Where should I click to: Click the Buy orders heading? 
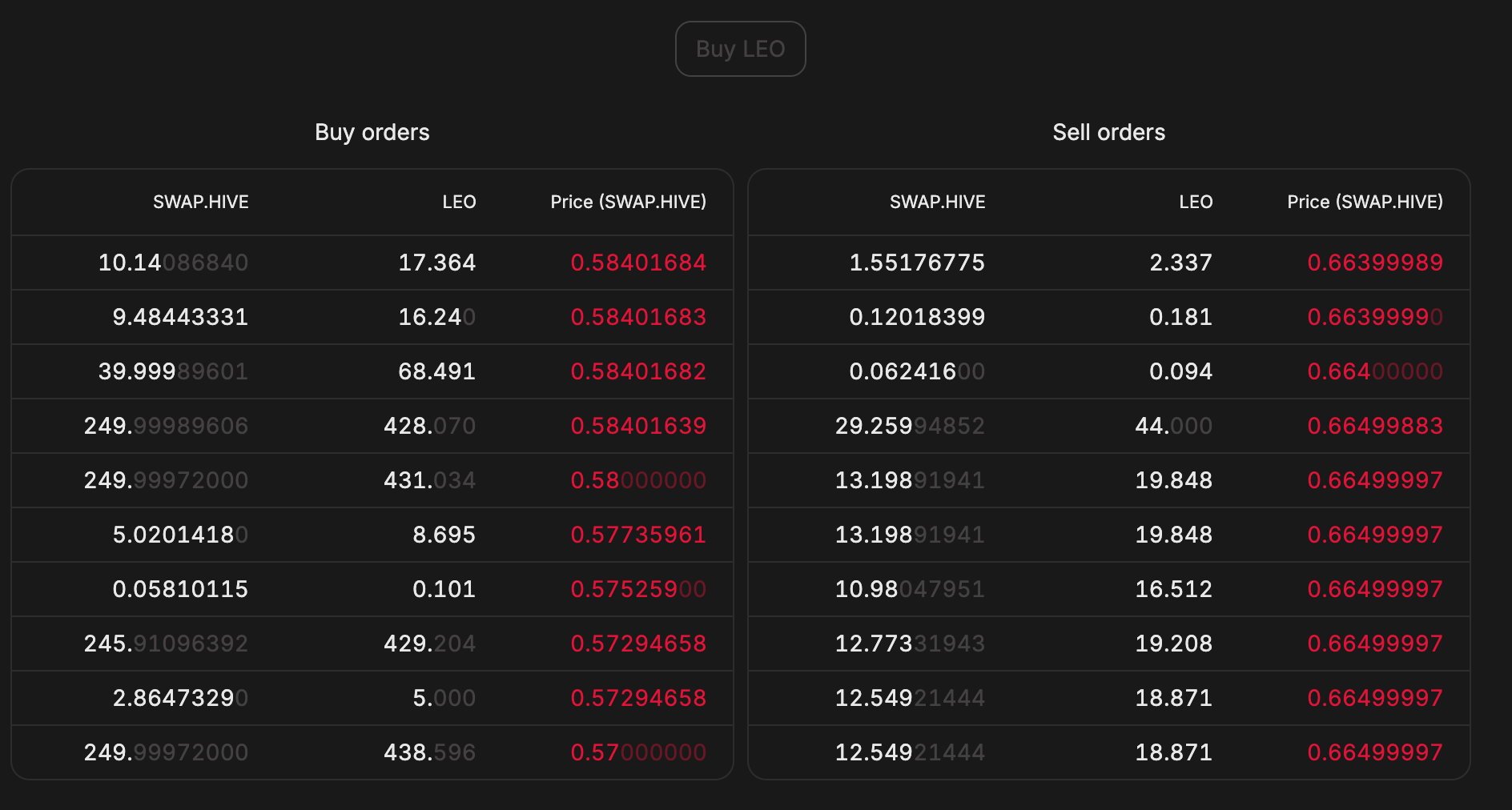pyautogui.click(x=372, y=132)
